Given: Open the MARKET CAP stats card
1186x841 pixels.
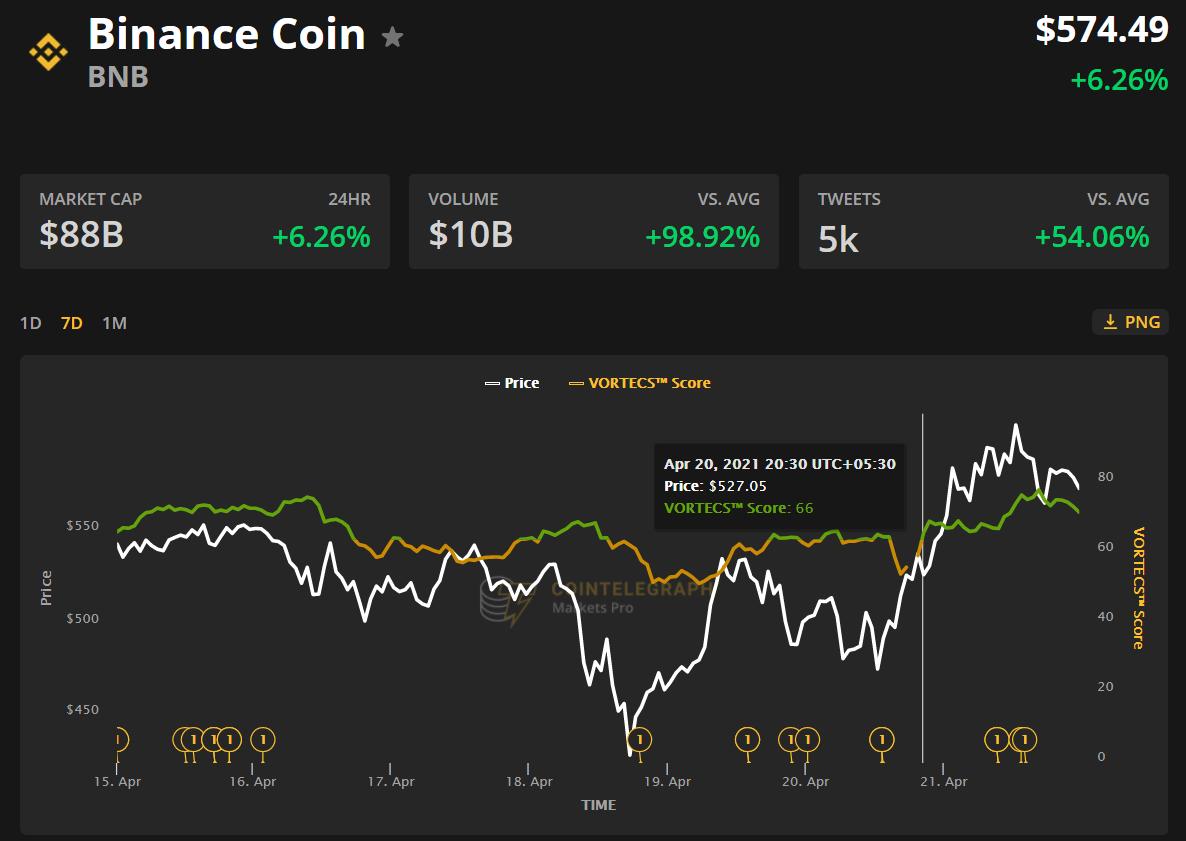Looking at the screenshot, I should (205, 221).
